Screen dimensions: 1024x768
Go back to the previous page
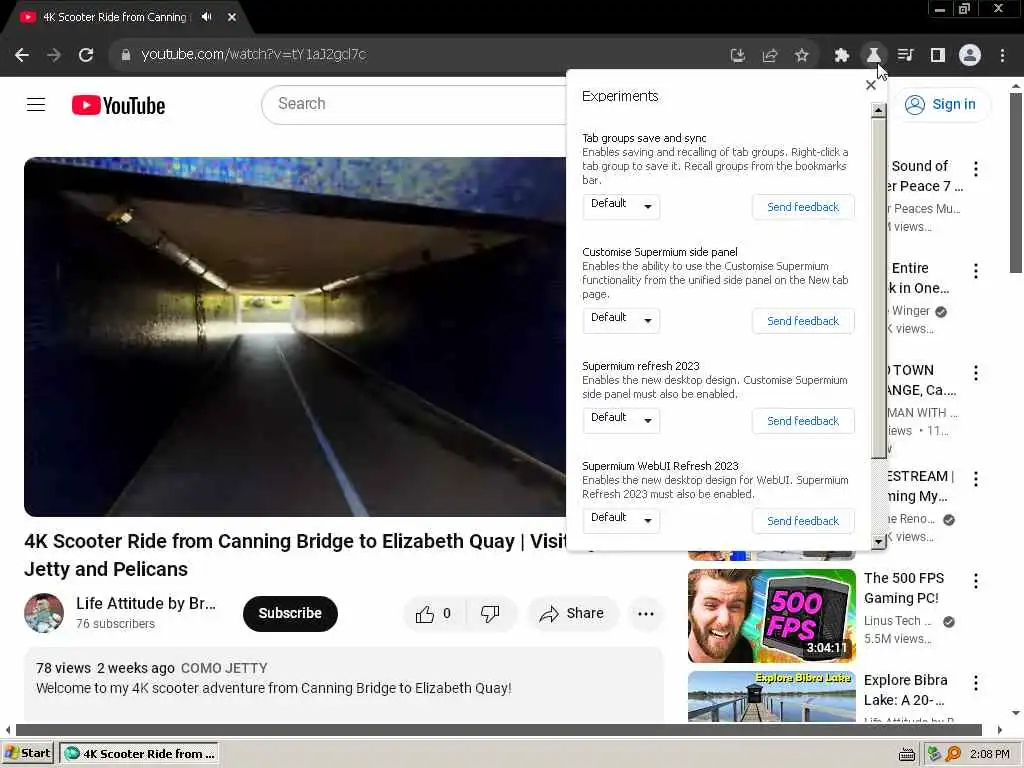(22, 55)
